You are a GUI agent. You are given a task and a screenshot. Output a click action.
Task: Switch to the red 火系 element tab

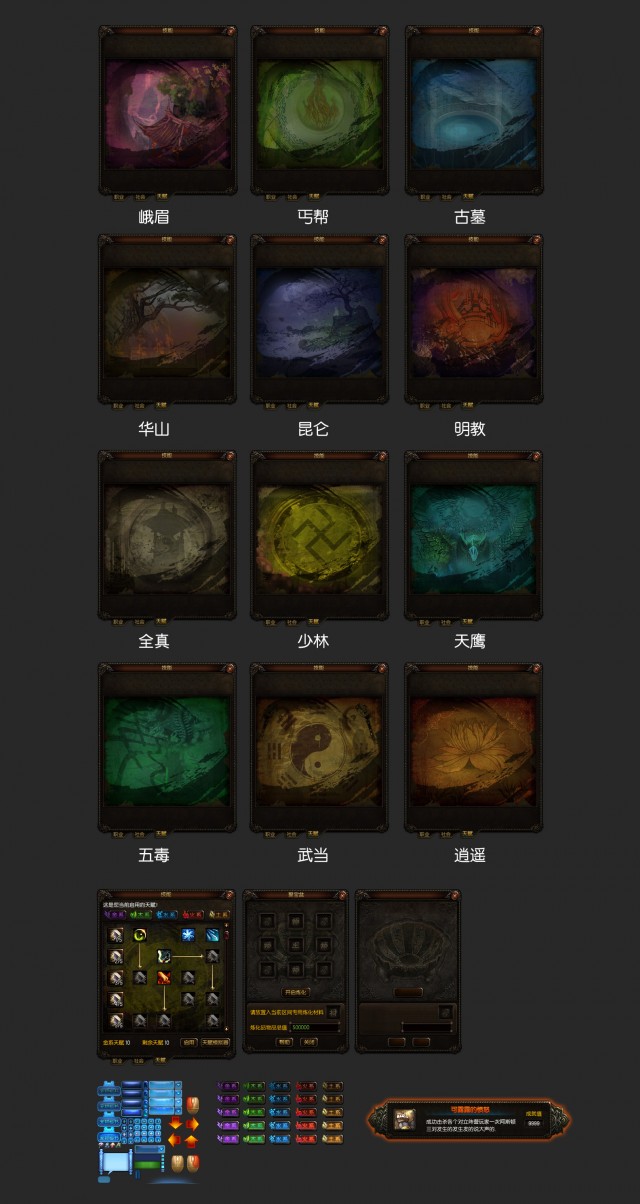point(191,915)
